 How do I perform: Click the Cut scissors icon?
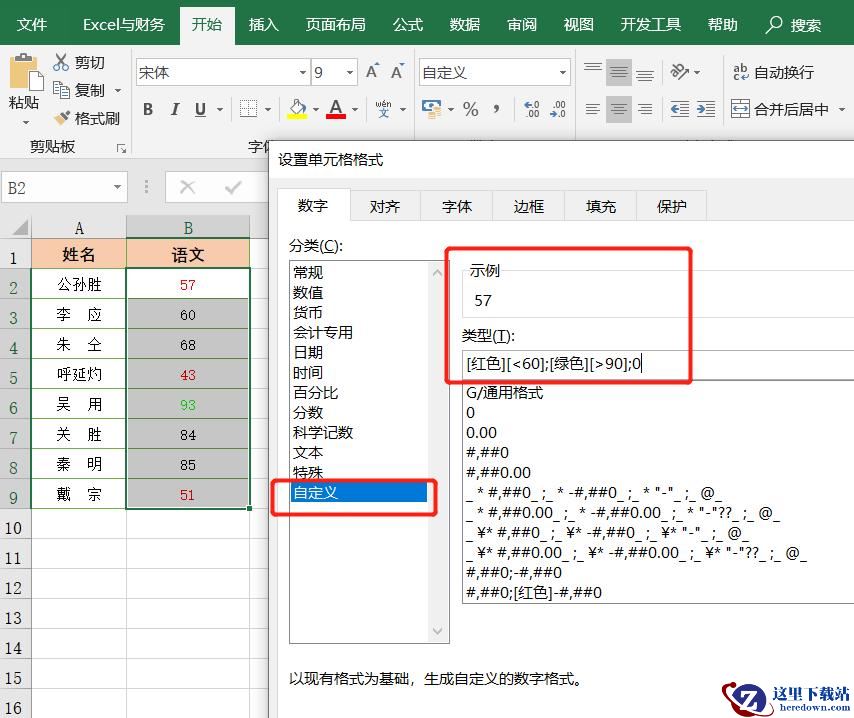60,62
